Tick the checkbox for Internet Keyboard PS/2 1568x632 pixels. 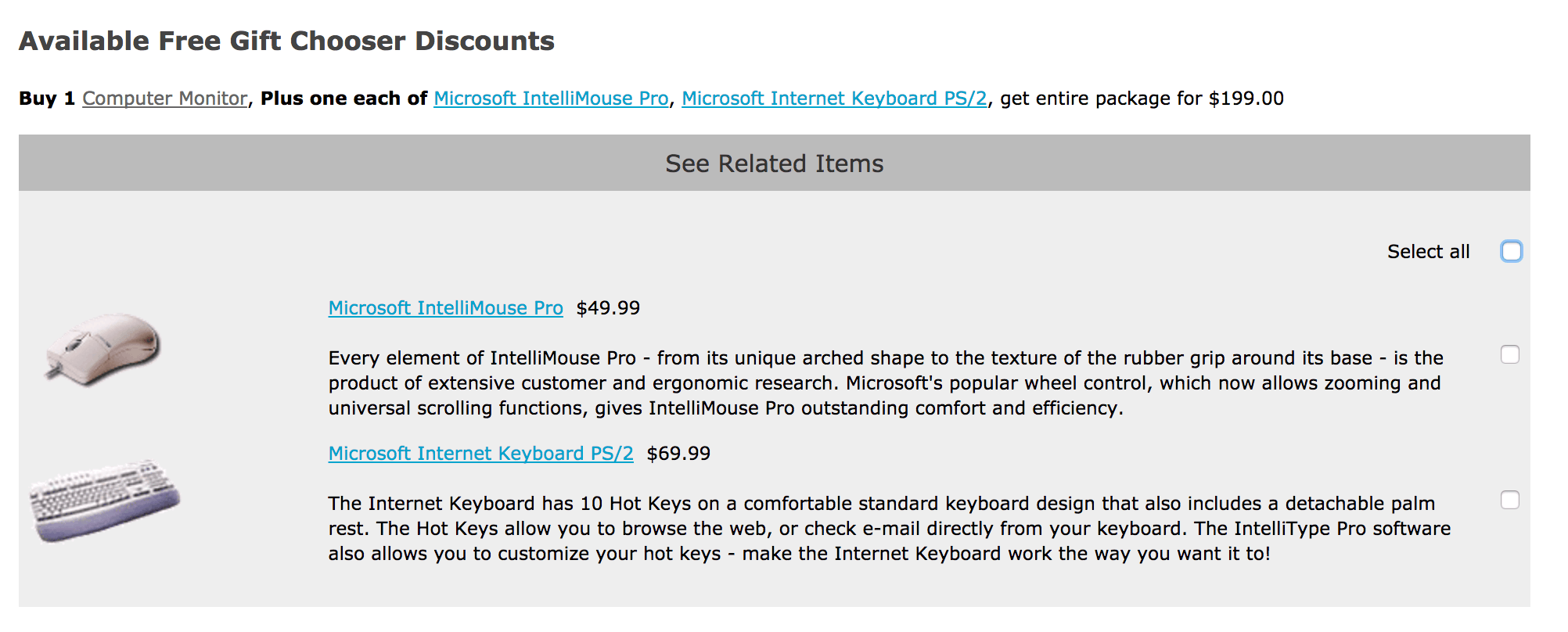(x=1509, y=500)
